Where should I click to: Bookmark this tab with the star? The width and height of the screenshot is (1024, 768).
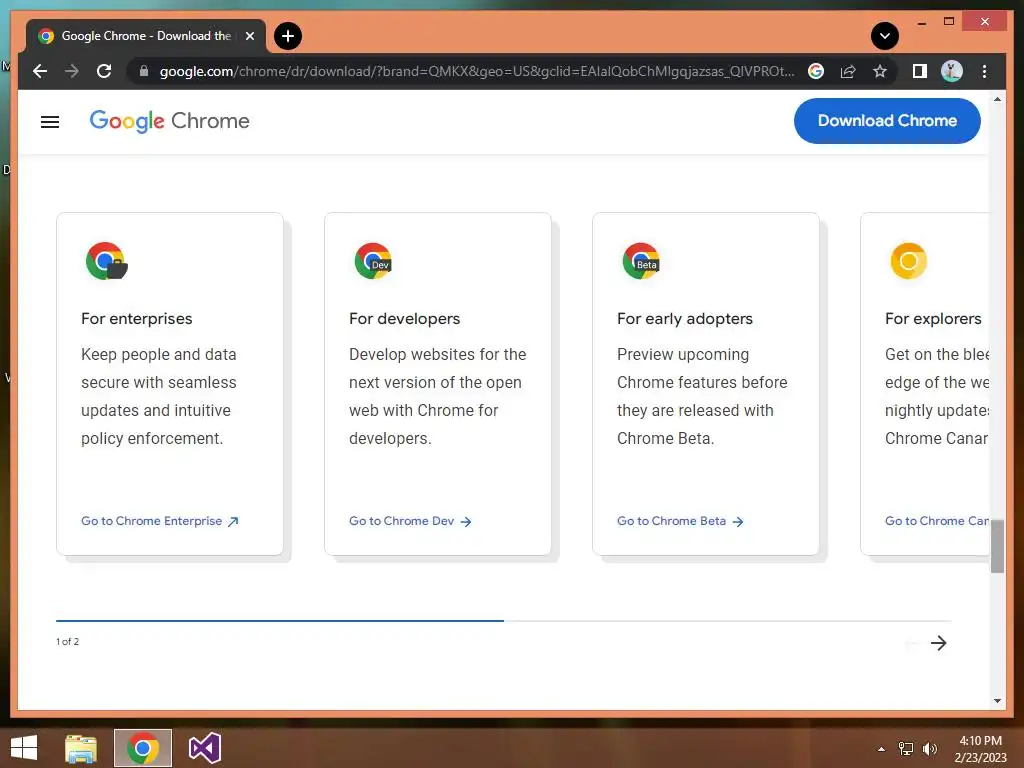coord(880,71)
